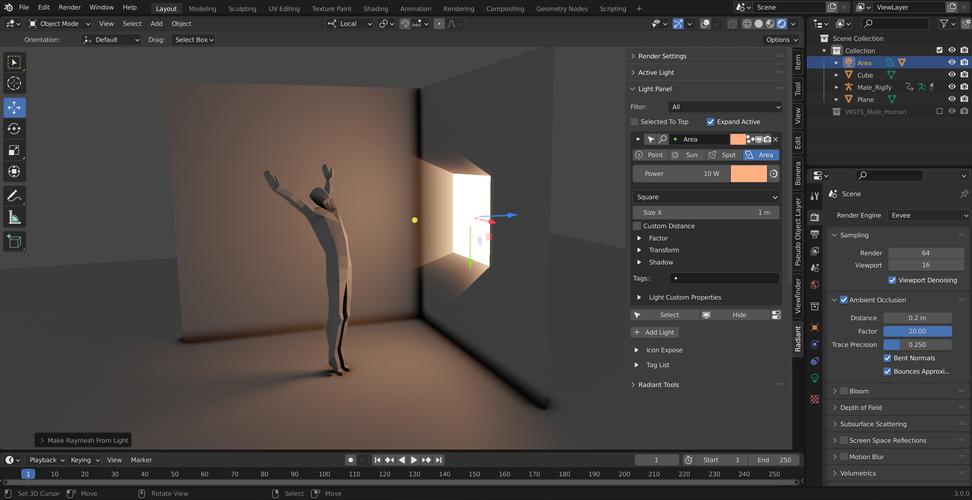
Task: Enable the Bloom checkbox
Action: click(844, 392)
